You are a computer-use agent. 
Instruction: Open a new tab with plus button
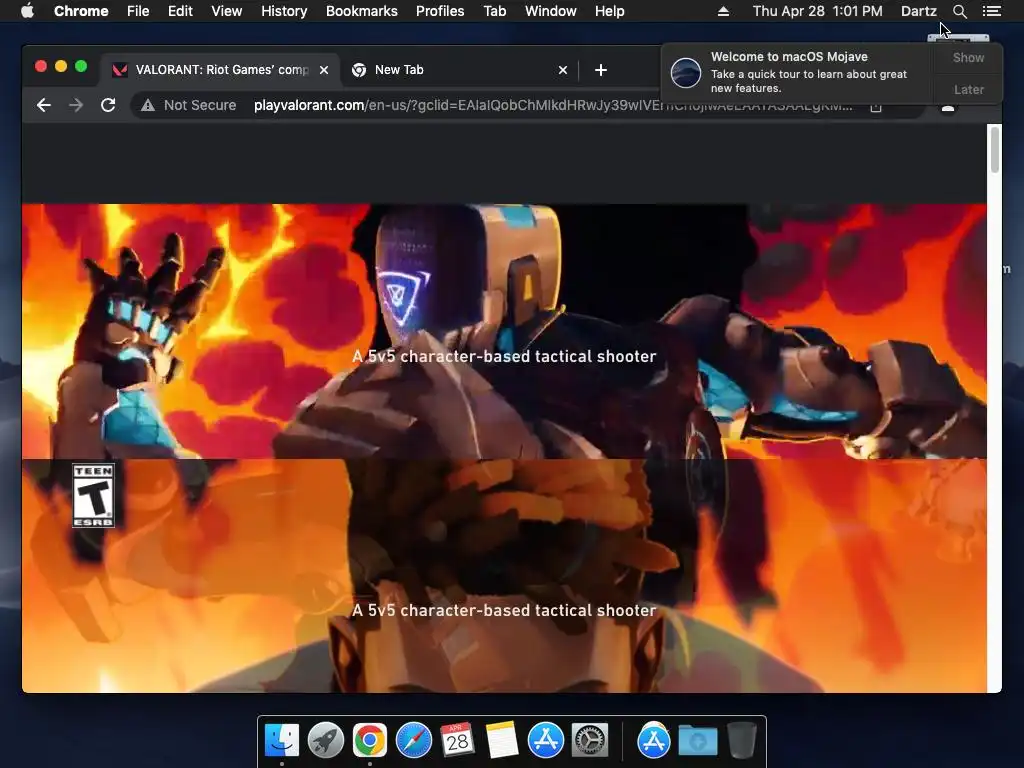point(601,70)
